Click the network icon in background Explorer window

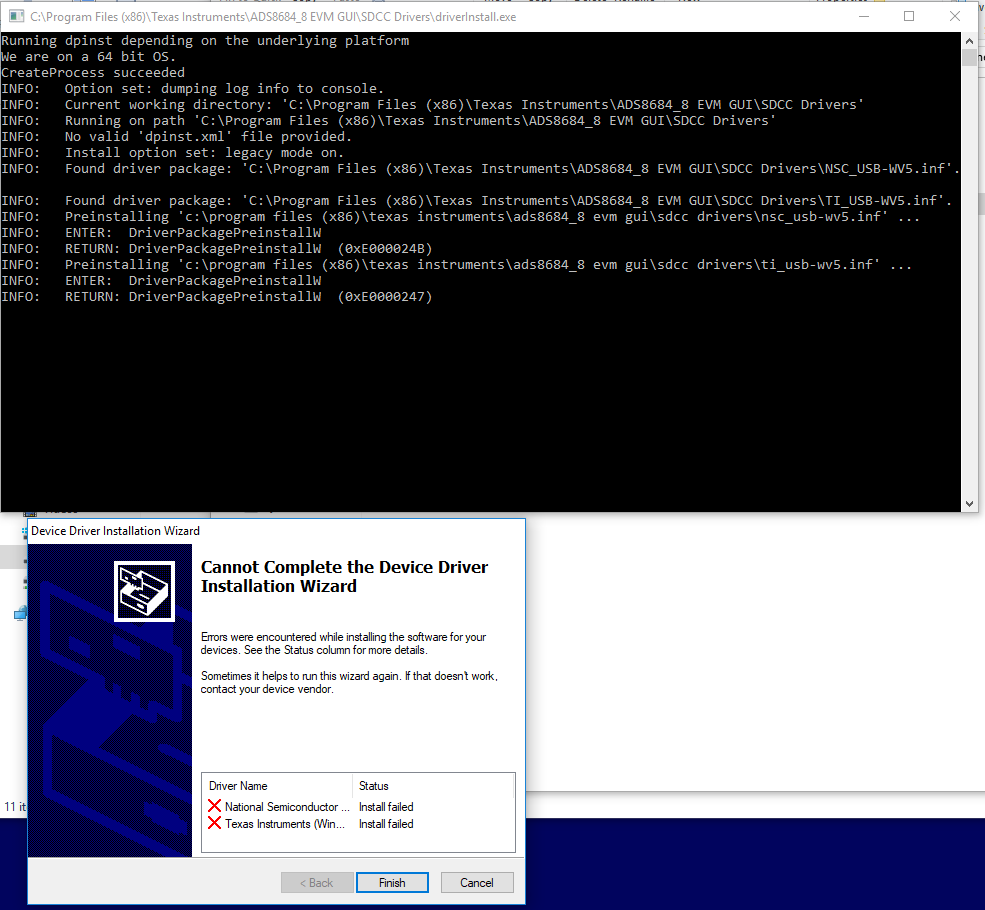[x=20, y=613]
